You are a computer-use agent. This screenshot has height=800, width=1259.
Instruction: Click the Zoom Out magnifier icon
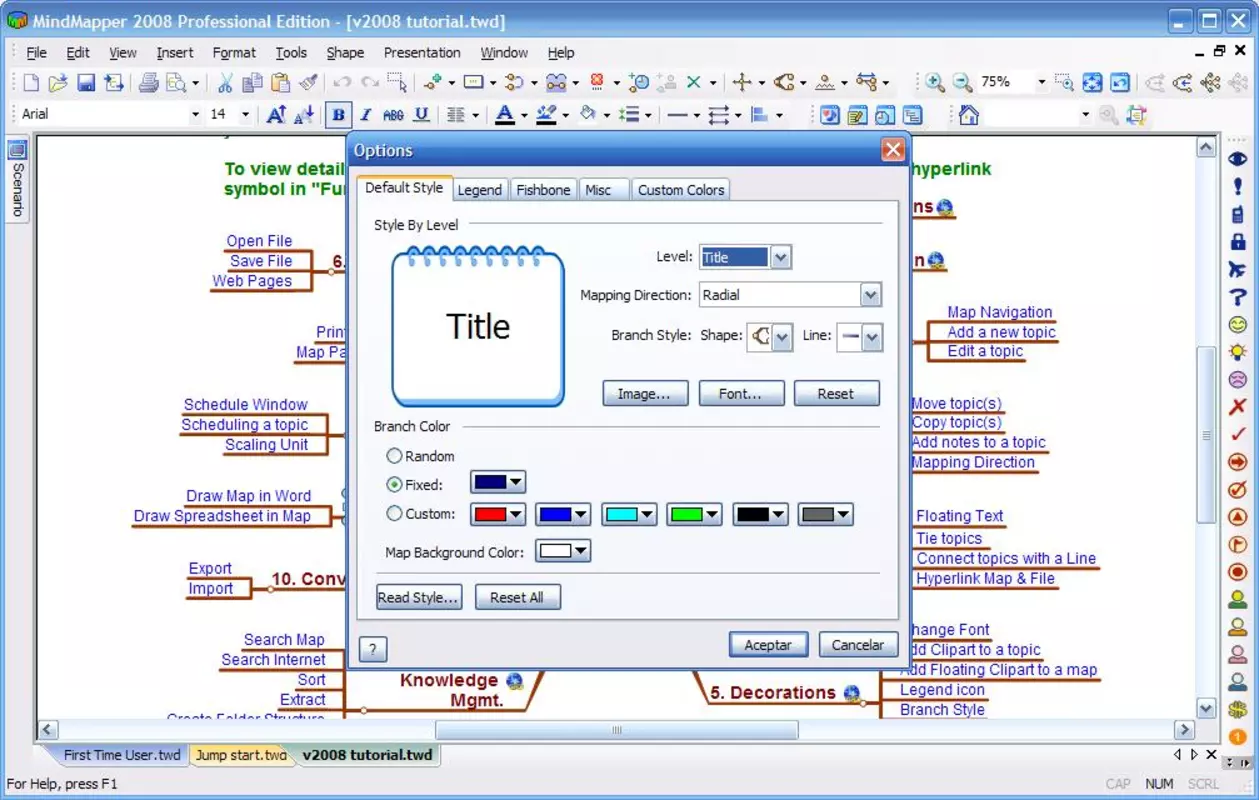962,83
